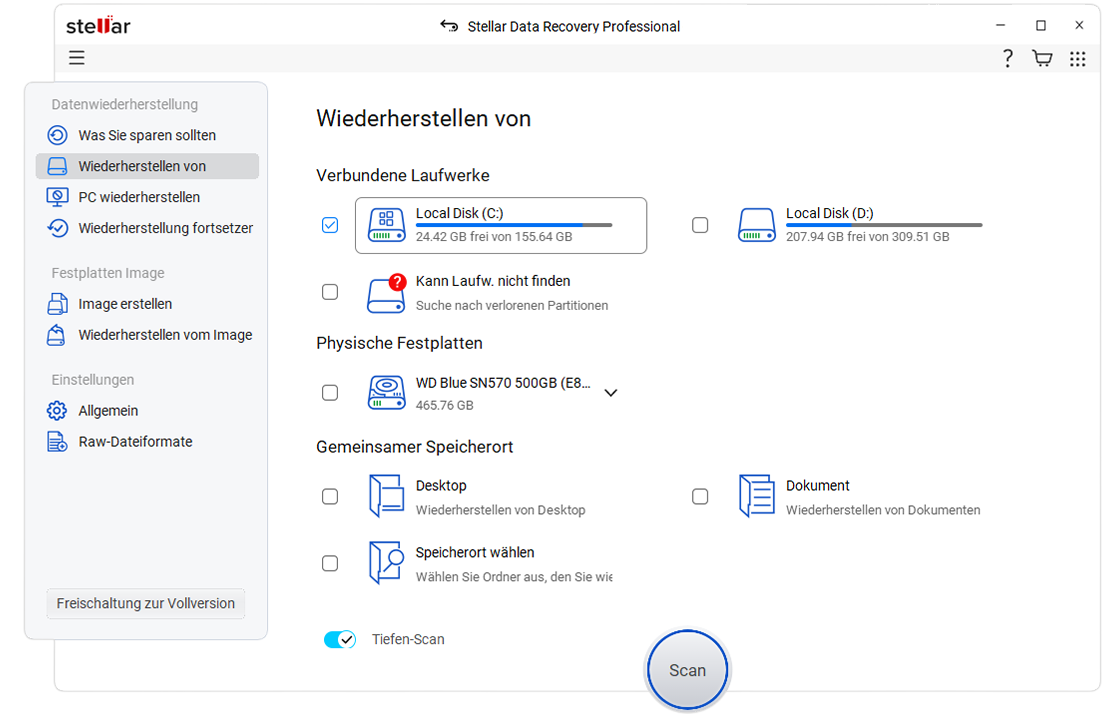The height and width of the screenshot is (723, 1118).
Task: Select the Was Sie sparen sollten icon
Action: (58, 135)
